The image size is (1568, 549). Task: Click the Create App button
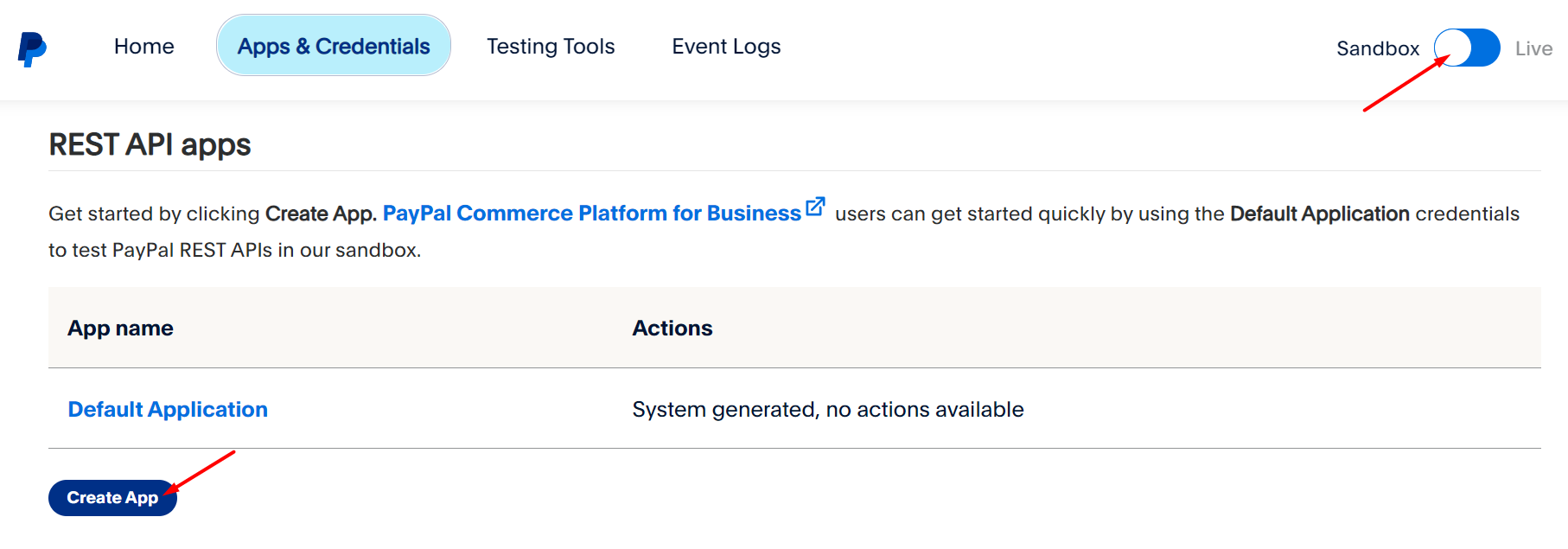(112, 498)
